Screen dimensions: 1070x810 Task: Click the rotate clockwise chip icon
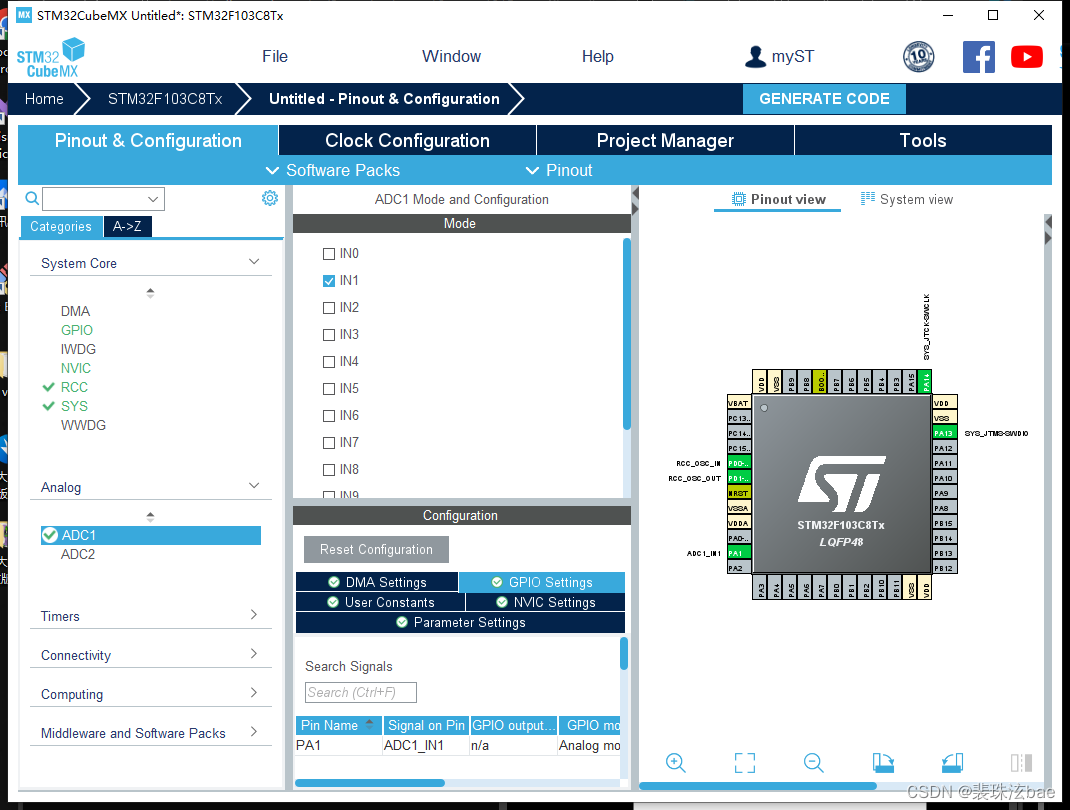(883, 762)
